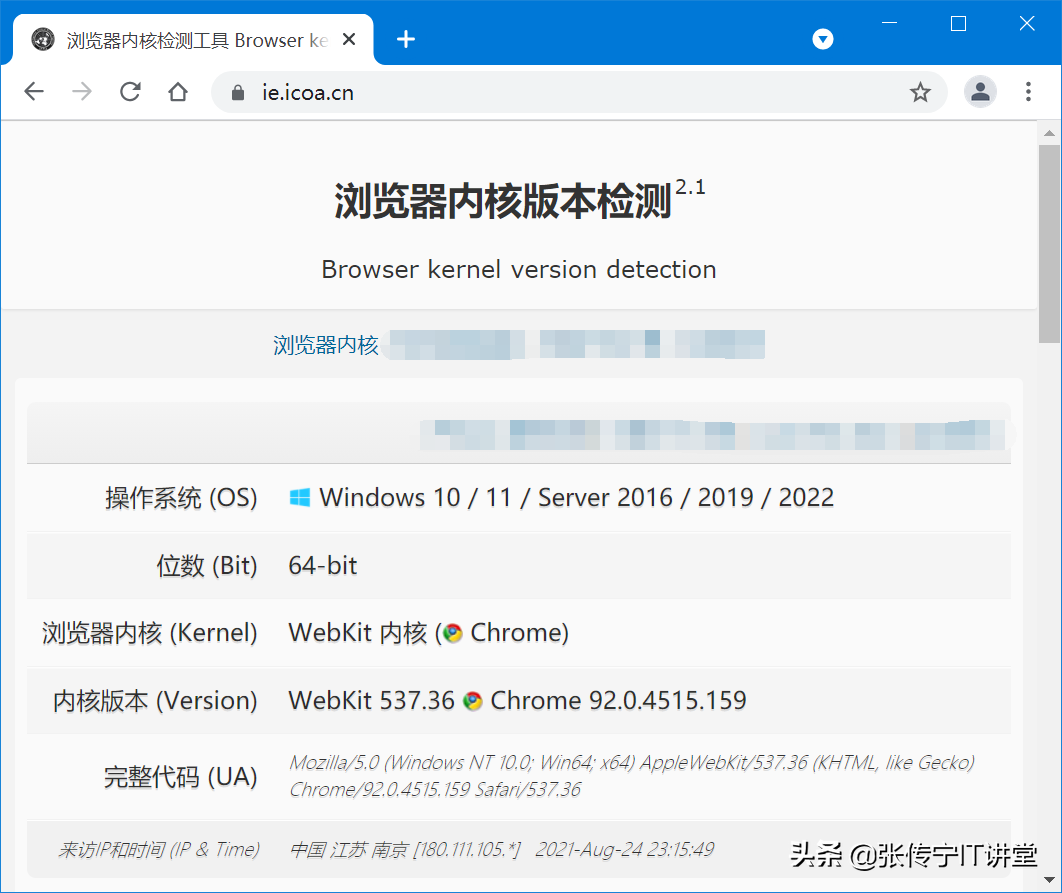Select the 2021-Aug-24 23:15:49 timestamp
1062x893 pixels.
[x=624, y=849]
